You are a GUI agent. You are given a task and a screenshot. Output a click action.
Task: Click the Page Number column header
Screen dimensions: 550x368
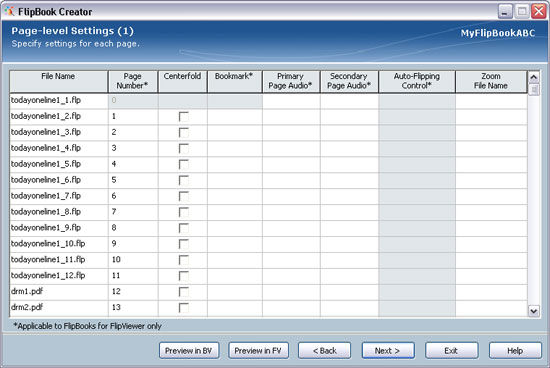pos(133,82)
